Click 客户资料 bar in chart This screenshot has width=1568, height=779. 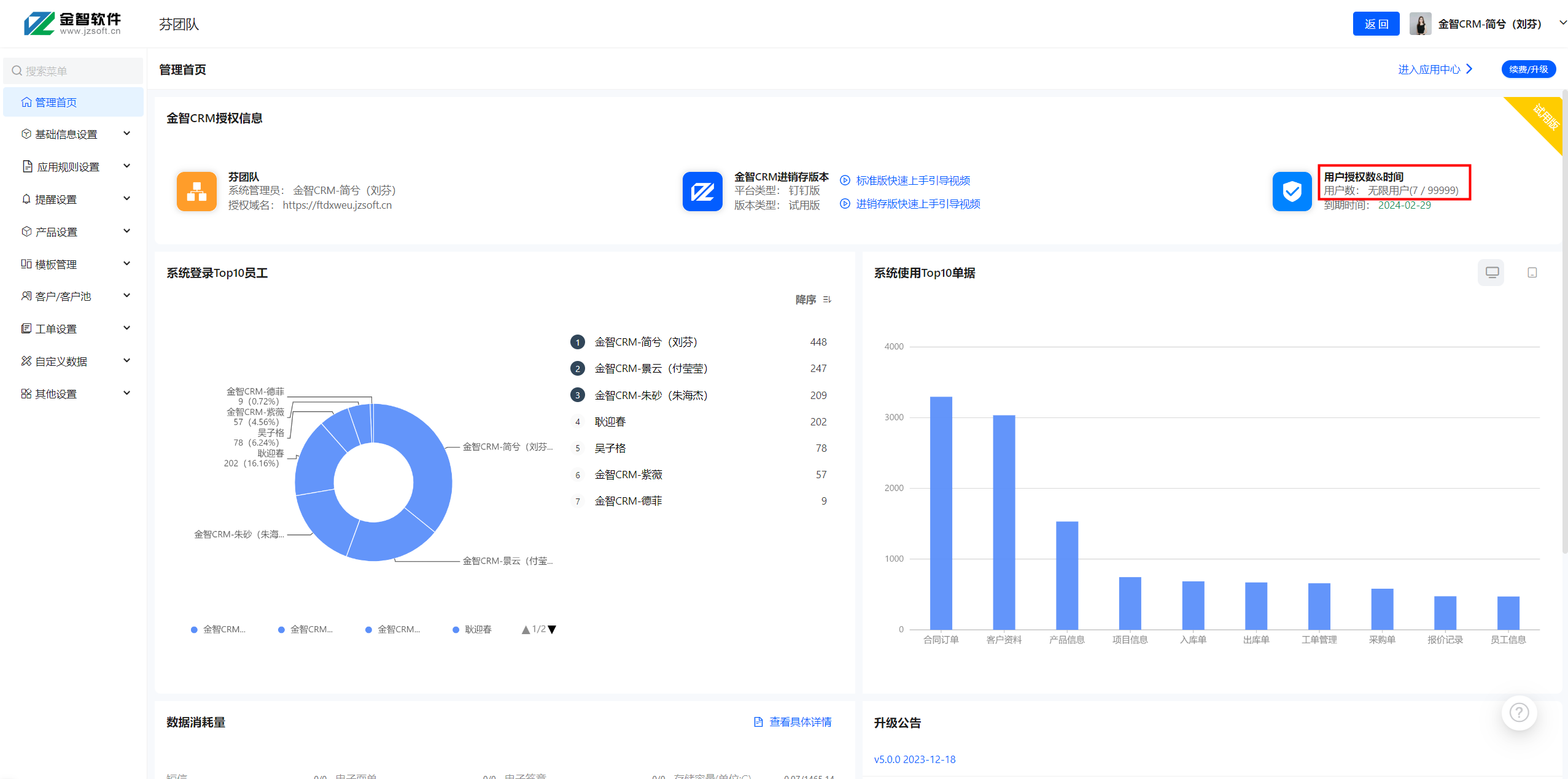pyautogui.click(x=1004, y=522)
